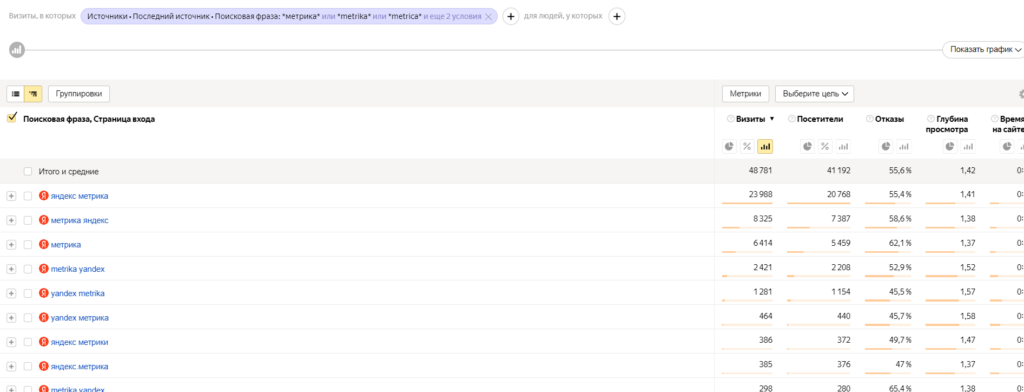Sort by Отказы column header

pyautogui.click(x=889, y=119)
